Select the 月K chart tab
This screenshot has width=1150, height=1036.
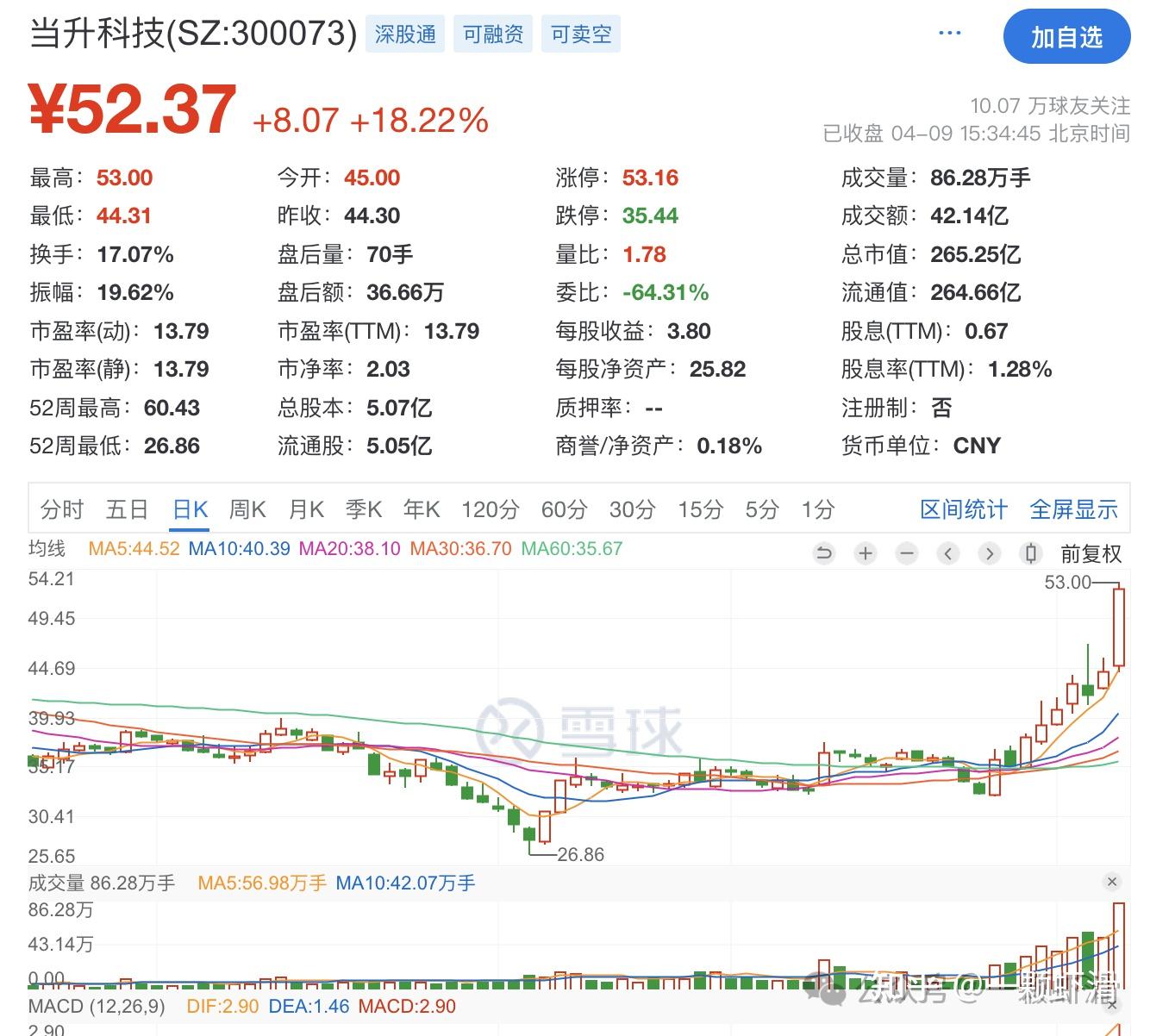click(306, 509)
